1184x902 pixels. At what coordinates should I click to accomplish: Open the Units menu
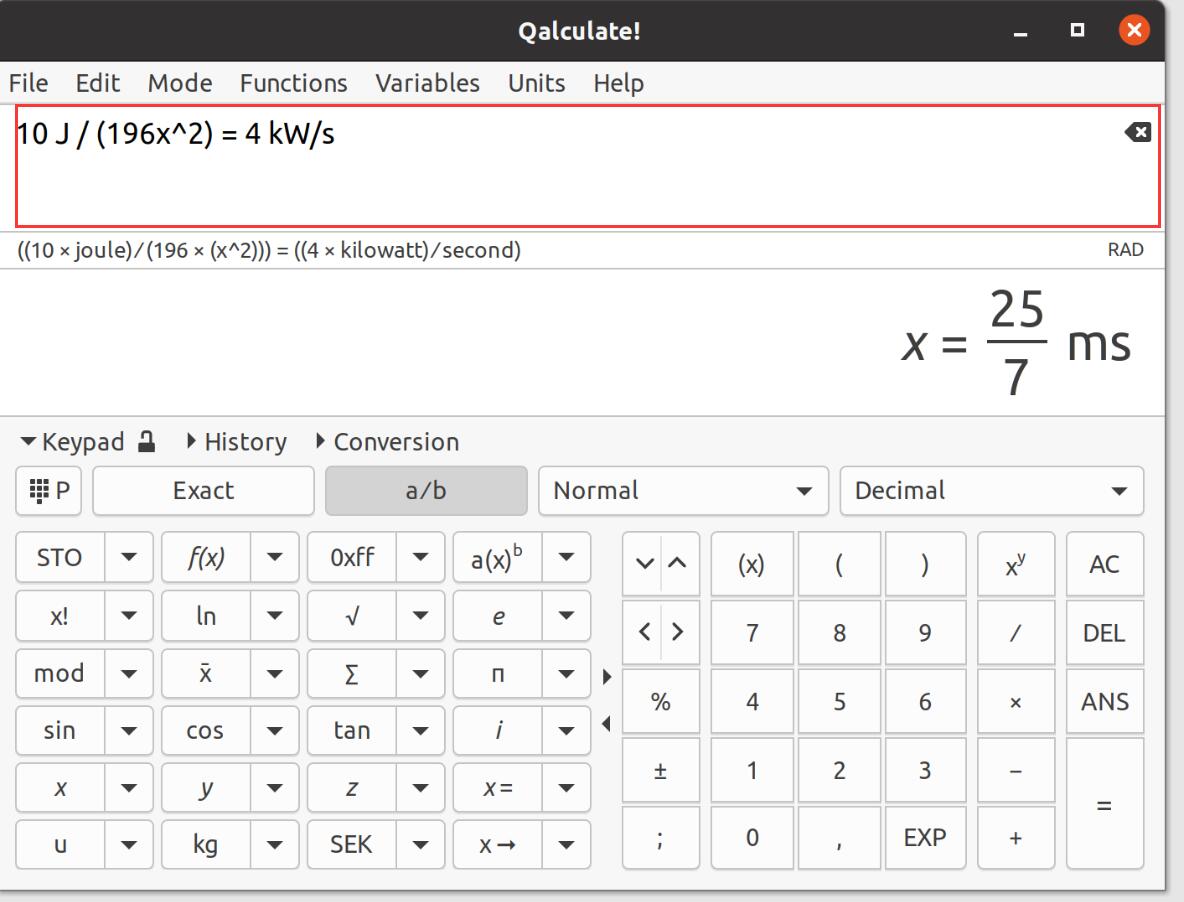[x=536, y=83]
